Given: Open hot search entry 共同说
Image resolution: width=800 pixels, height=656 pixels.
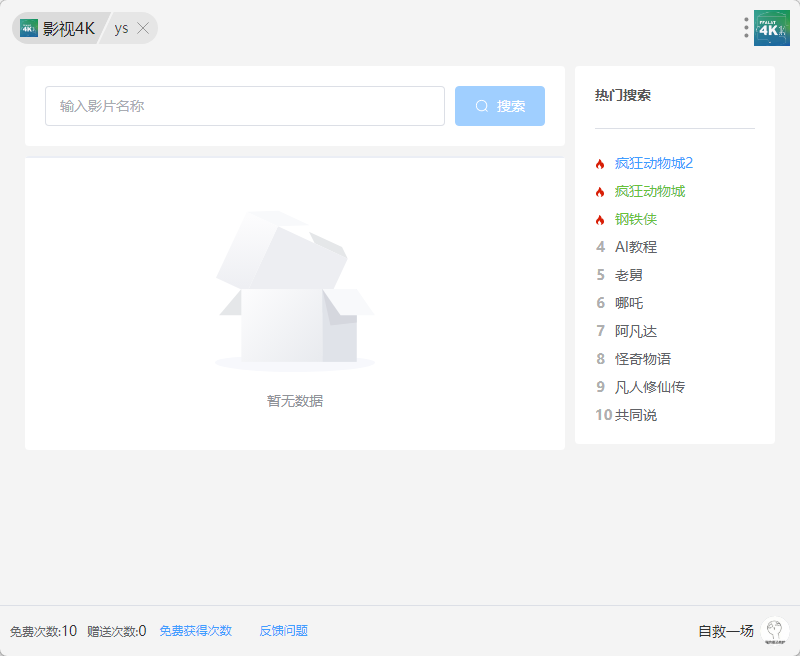Looking at the screenshot, I should (636, 415).
